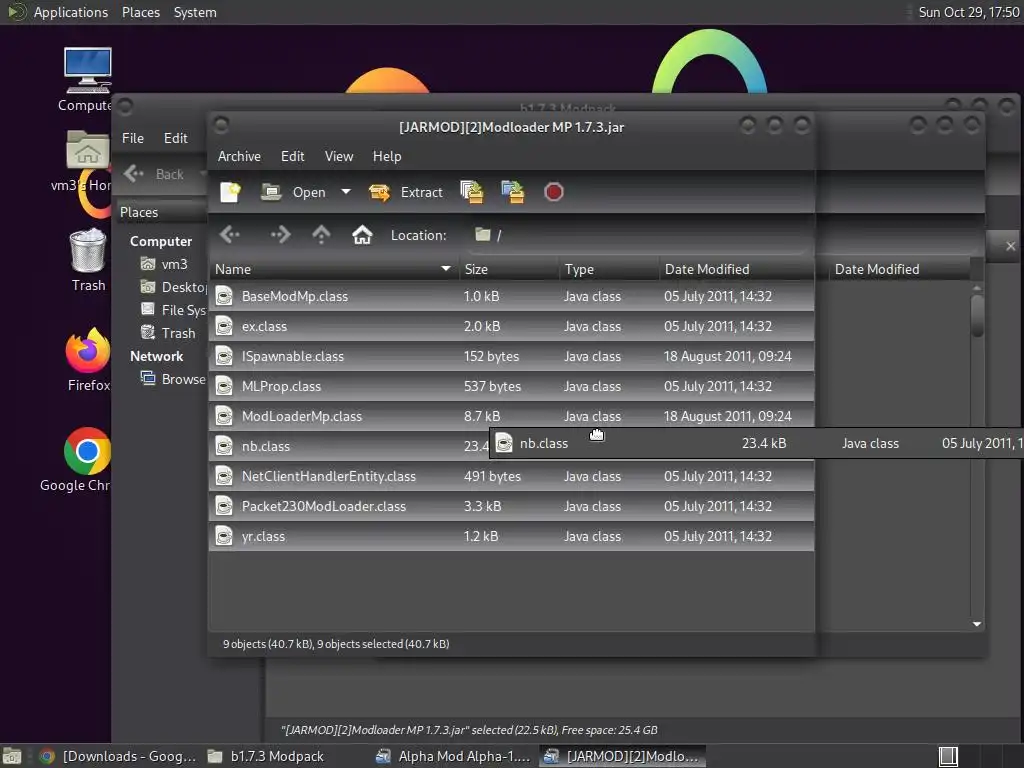Select ModLoaderMp.class file
Screen dimensions: 1024x768
(x=511, y=417)
